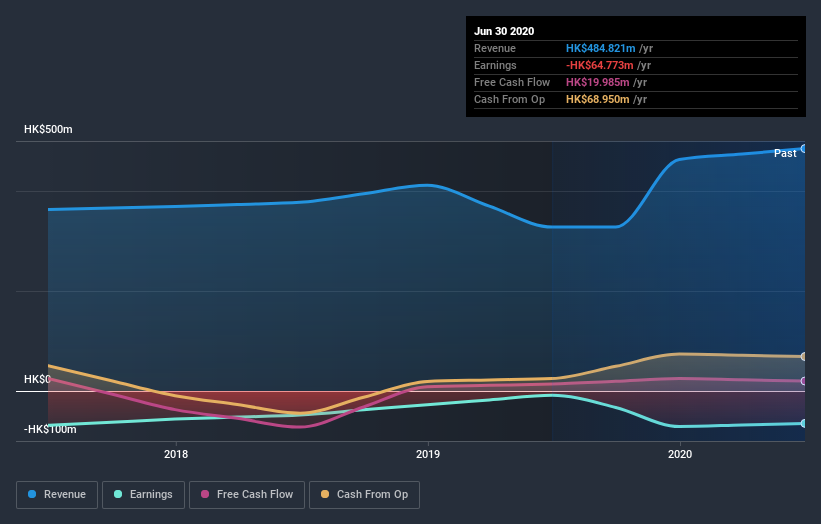Click the Earnings label in tooltip

(495, 65)
